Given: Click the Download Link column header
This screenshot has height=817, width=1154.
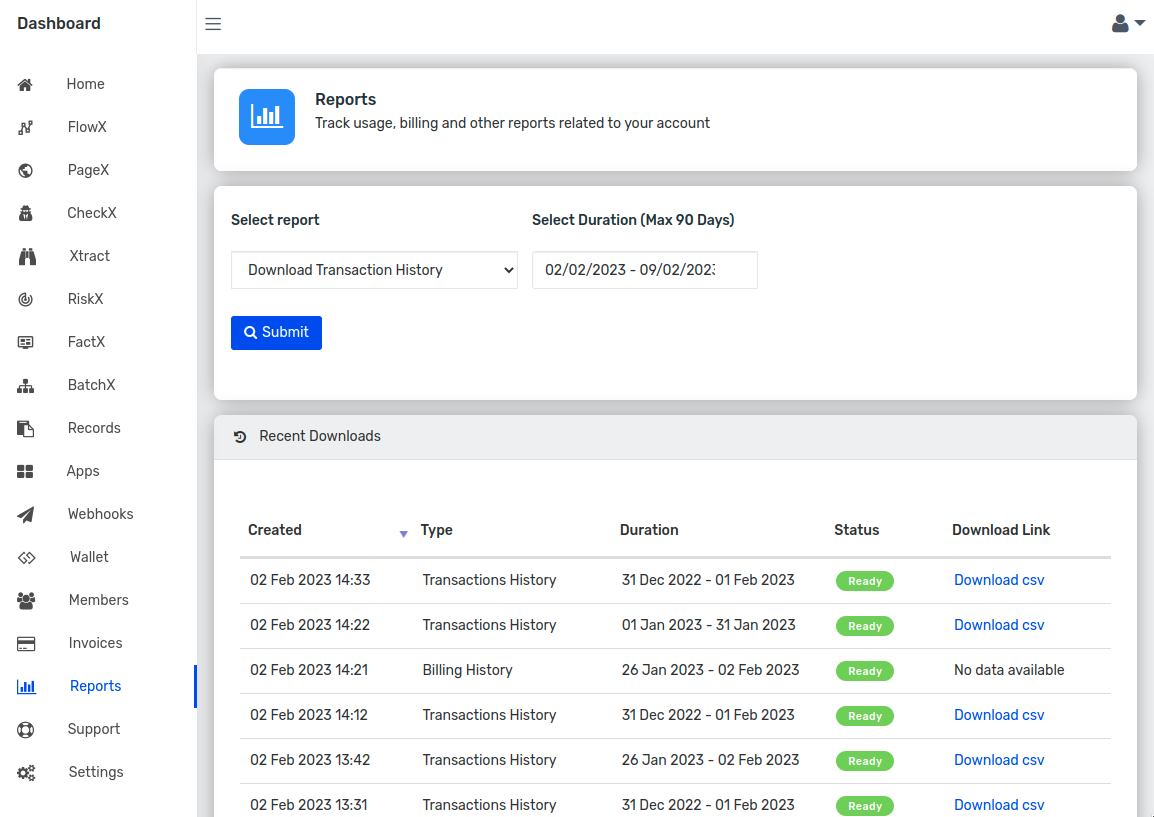Looking at the screenshot, I should click(1001, 530).
